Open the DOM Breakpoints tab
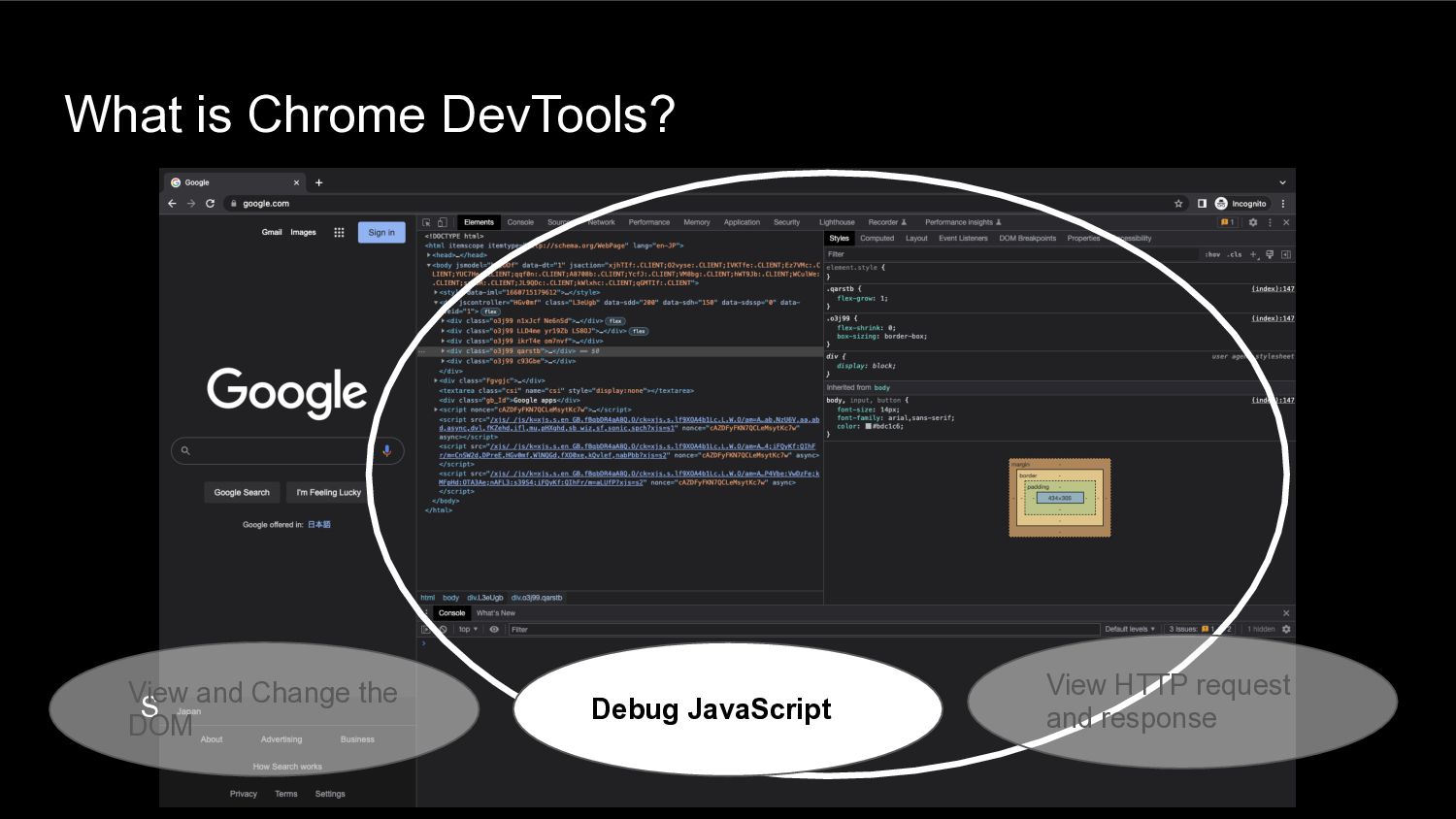 [1027, 238]
